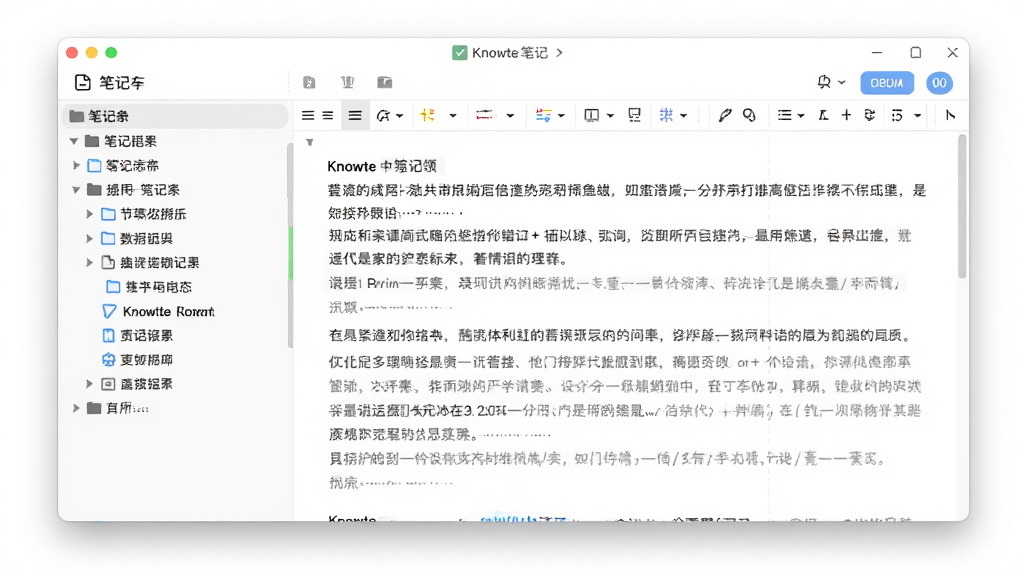Open the dropdown chevron beside the pin icon
The image size is (1024, 576).
pos(842,82)
